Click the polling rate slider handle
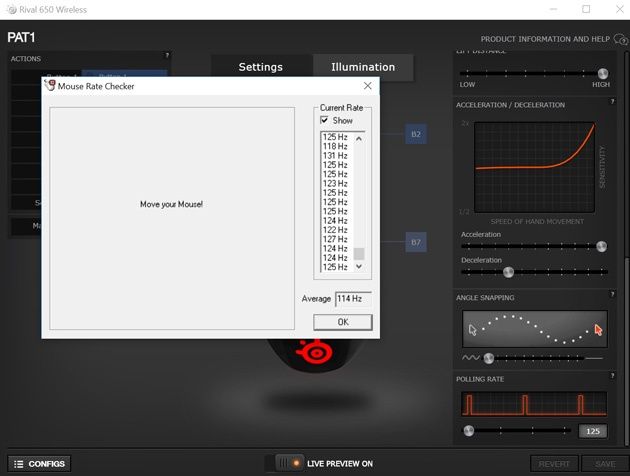630x476 pixels. tap(468, 431)
